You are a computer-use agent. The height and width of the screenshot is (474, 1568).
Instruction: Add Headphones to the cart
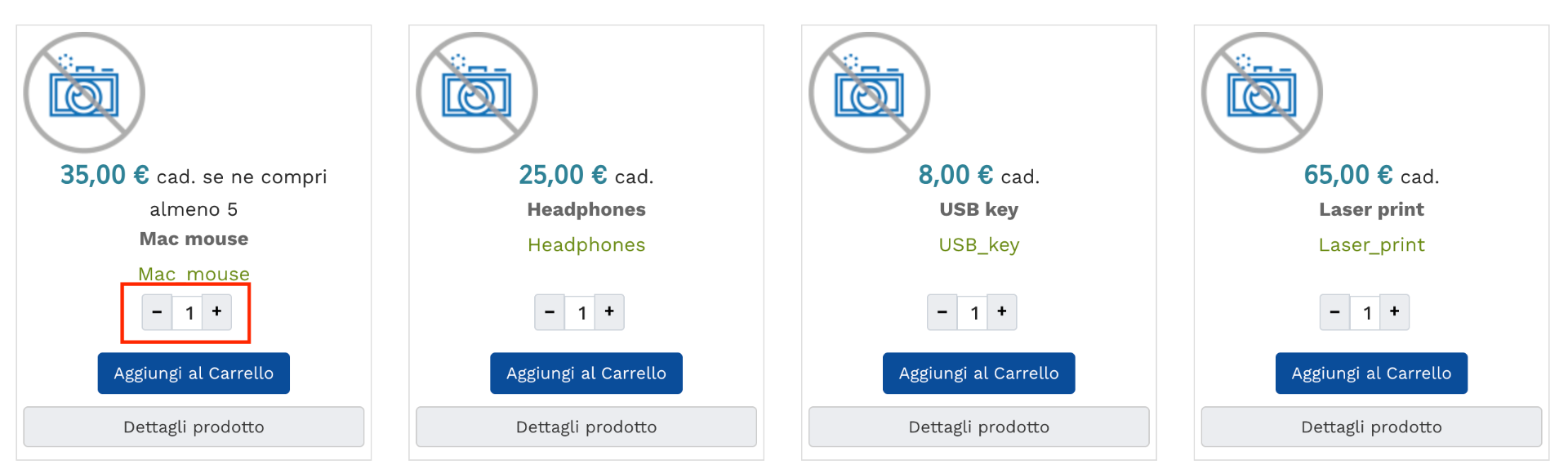click(586, 373)
